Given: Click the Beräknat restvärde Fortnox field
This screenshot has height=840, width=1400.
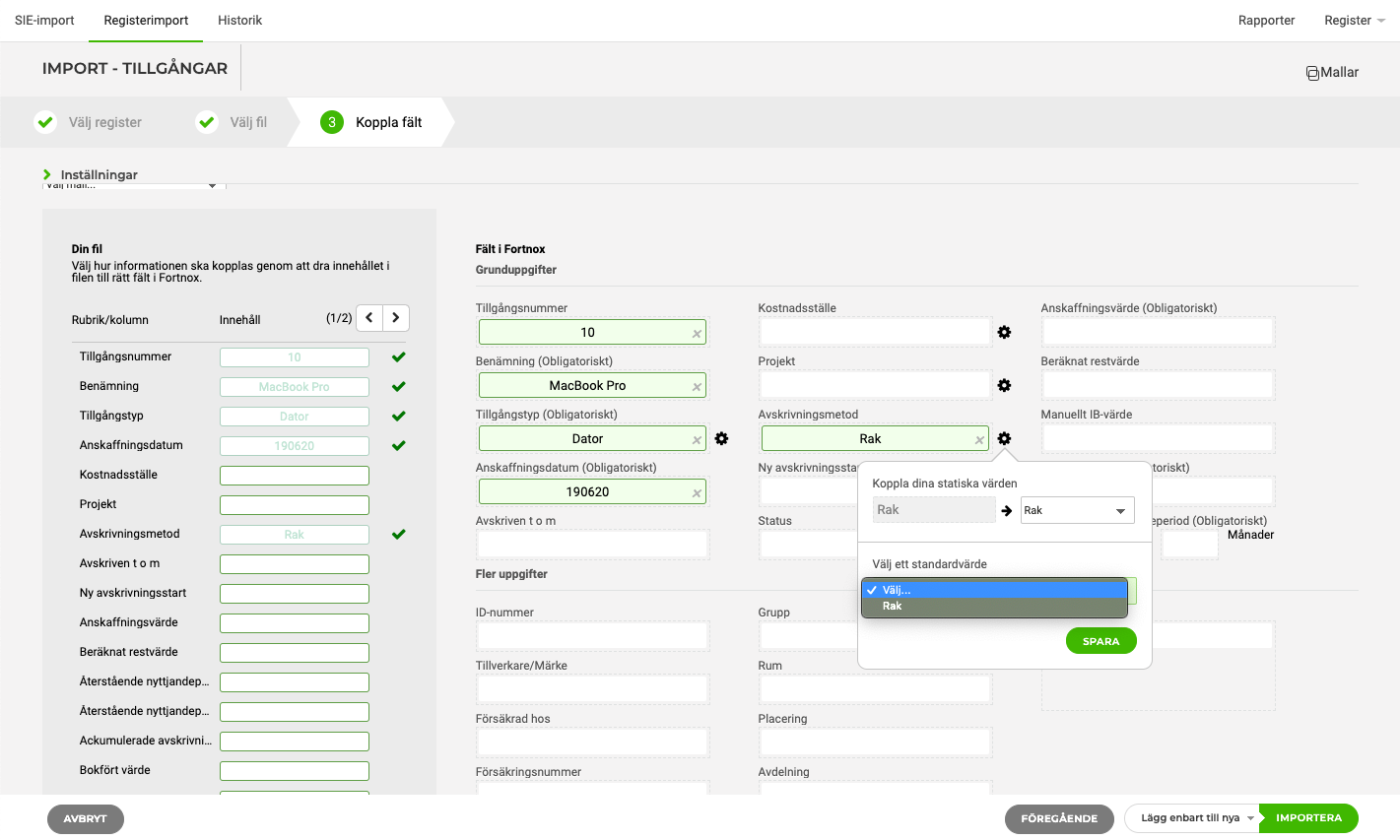Looking at the screenshot, I should click(x=1158, y=385).
